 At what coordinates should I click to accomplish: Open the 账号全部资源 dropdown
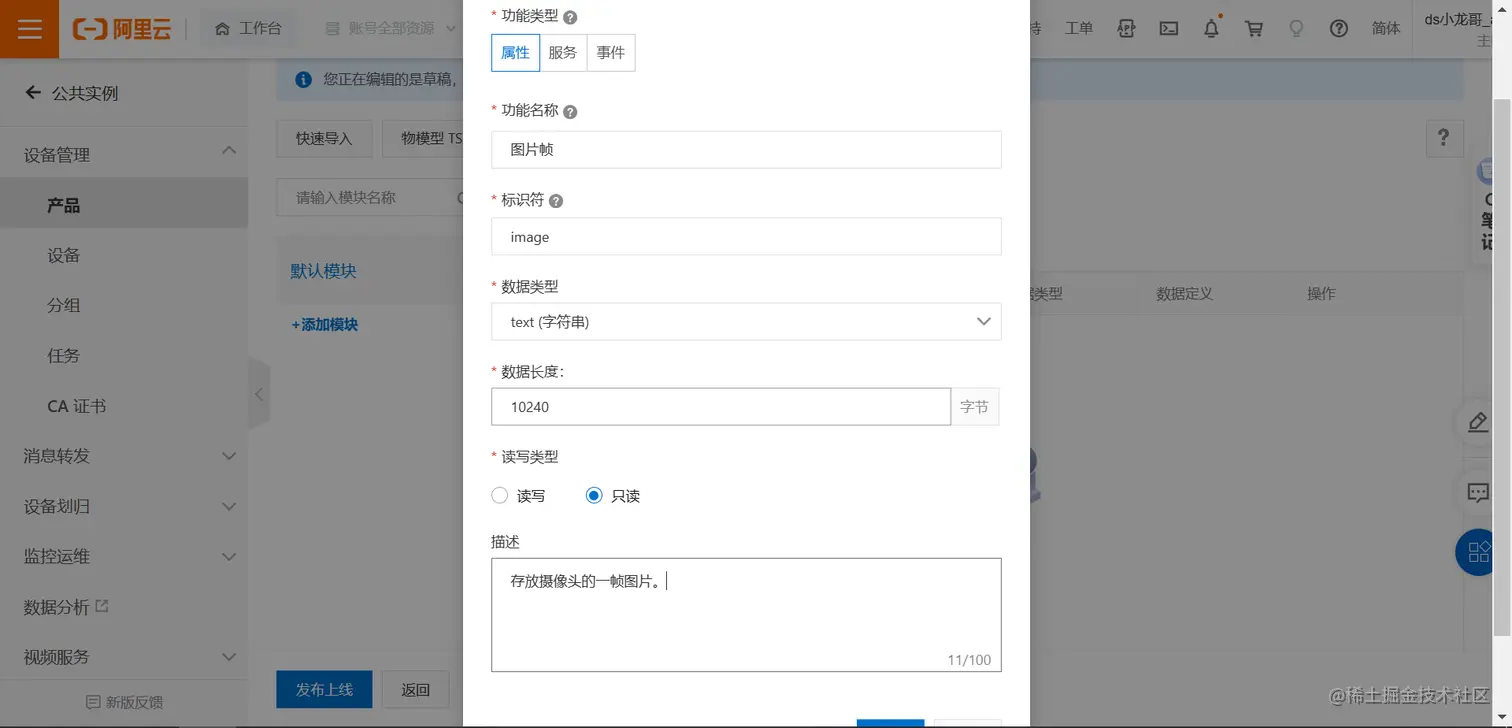390,29
